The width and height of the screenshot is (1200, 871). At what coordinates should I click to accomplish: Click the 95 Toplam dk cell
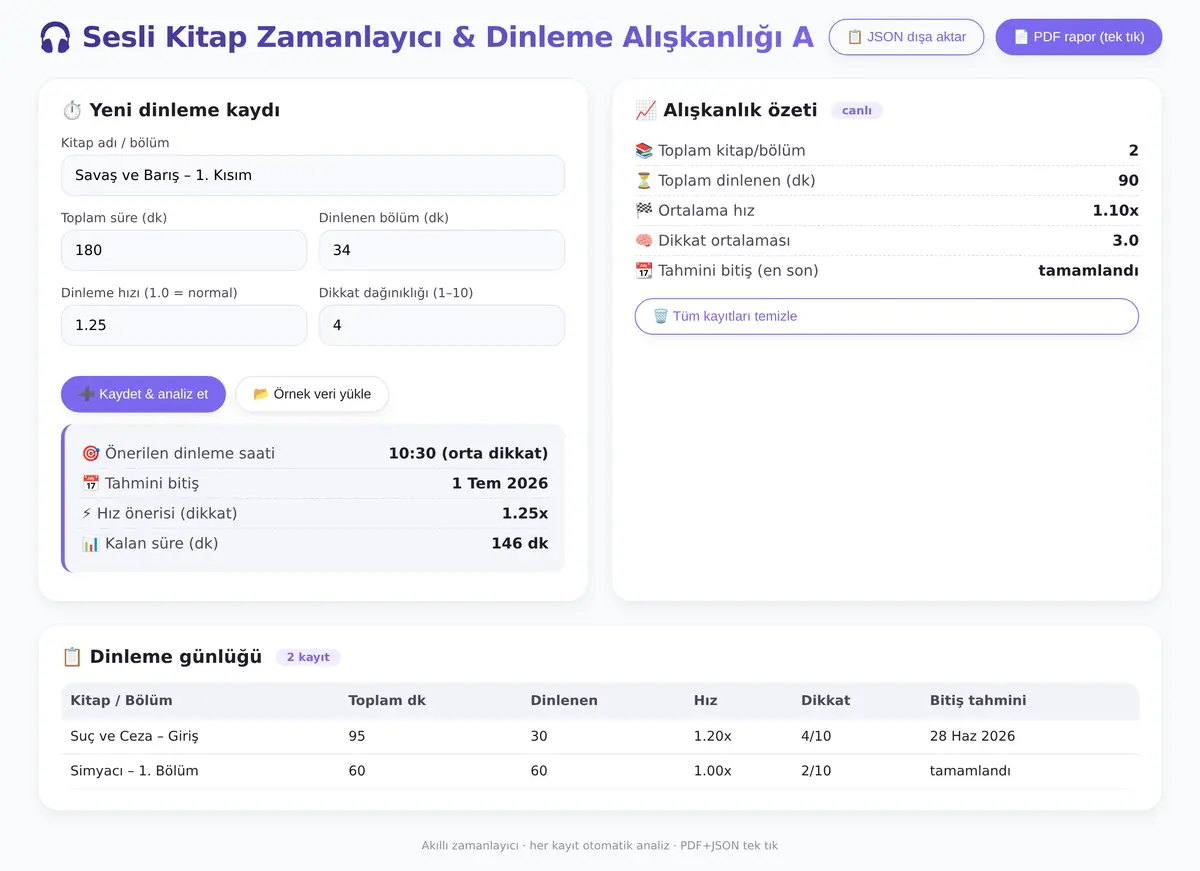357,736
